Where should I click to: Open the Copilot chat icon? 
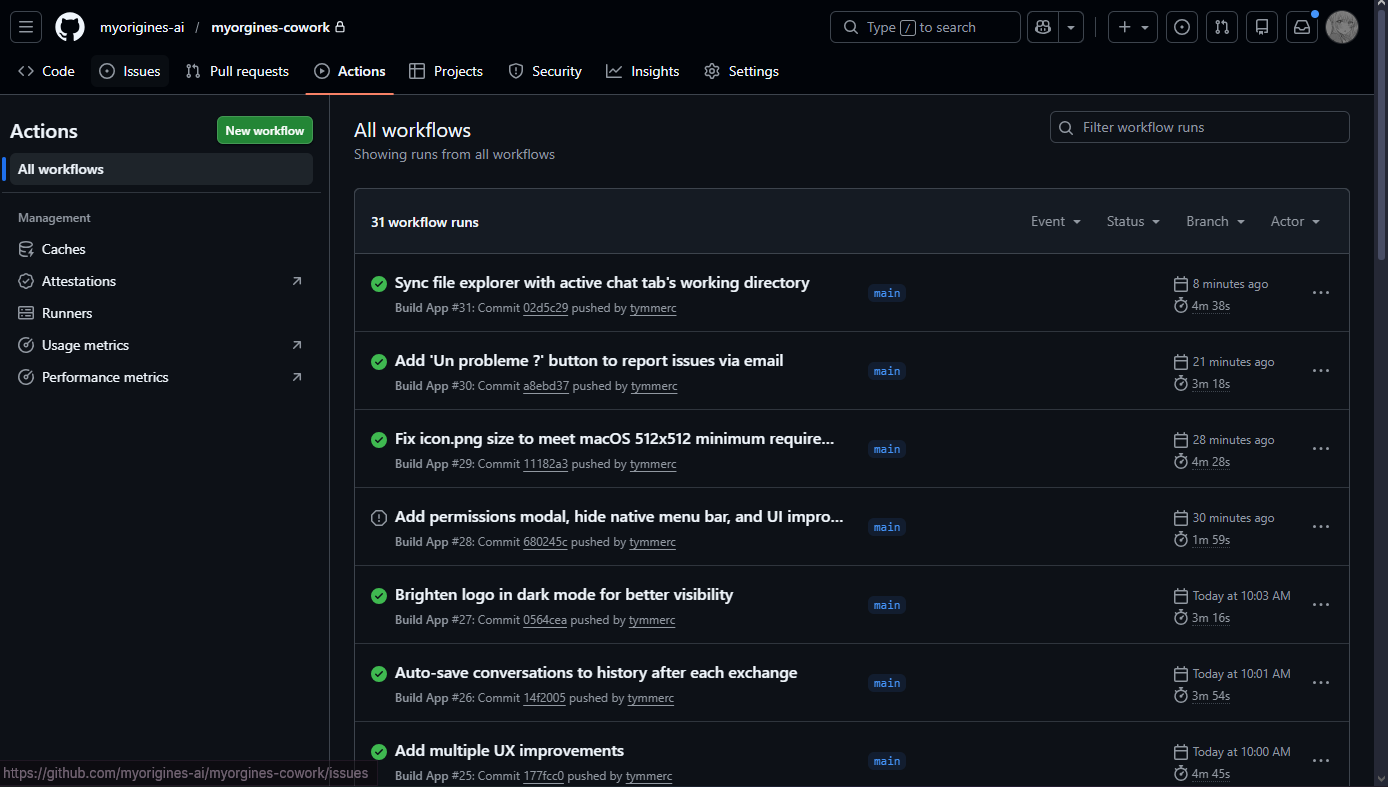[x=1043, y=27]
